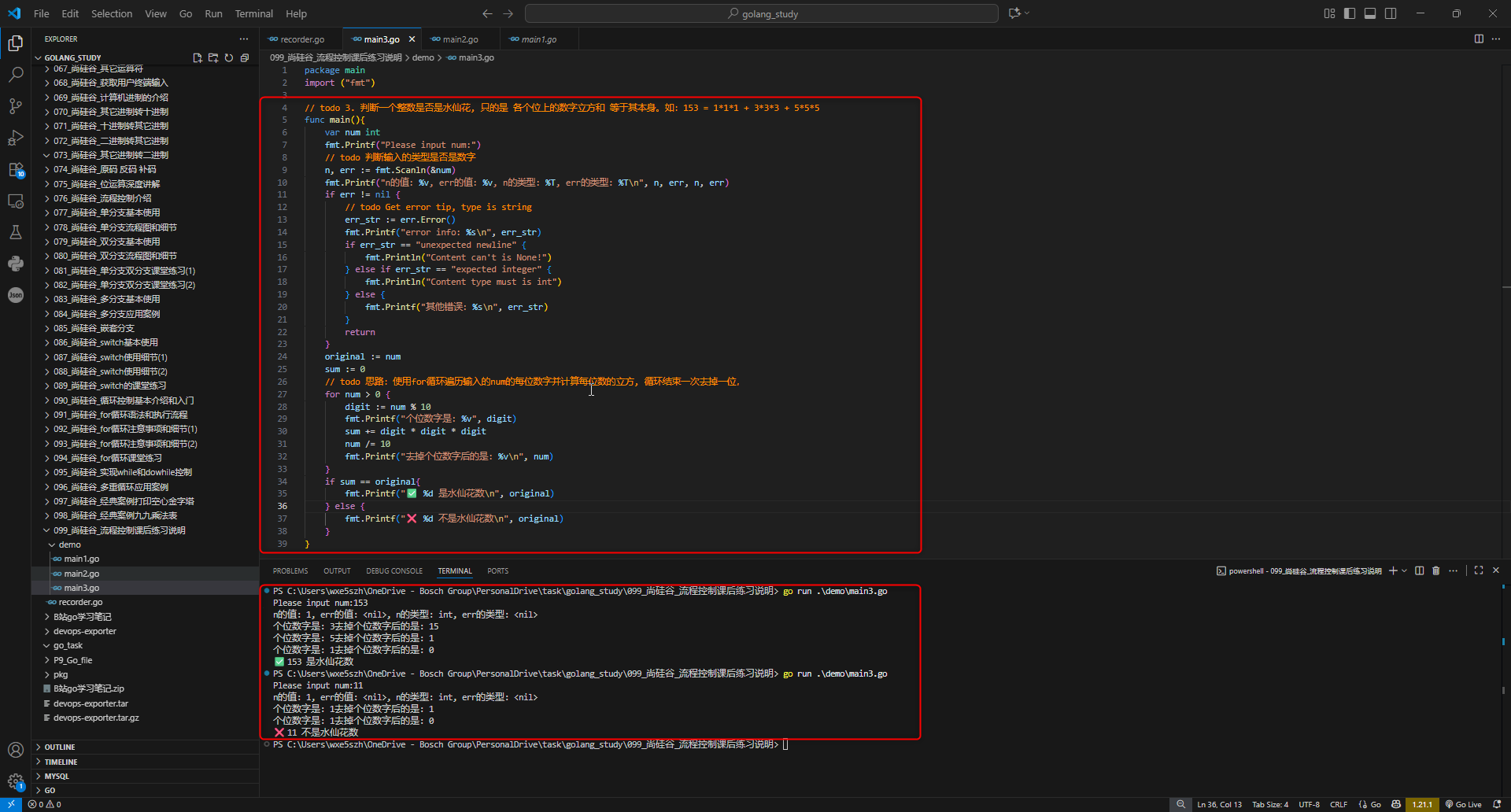Click the demo breadcrumb segment
This screenshot has width=1511, height=812.
coord(423,57)
